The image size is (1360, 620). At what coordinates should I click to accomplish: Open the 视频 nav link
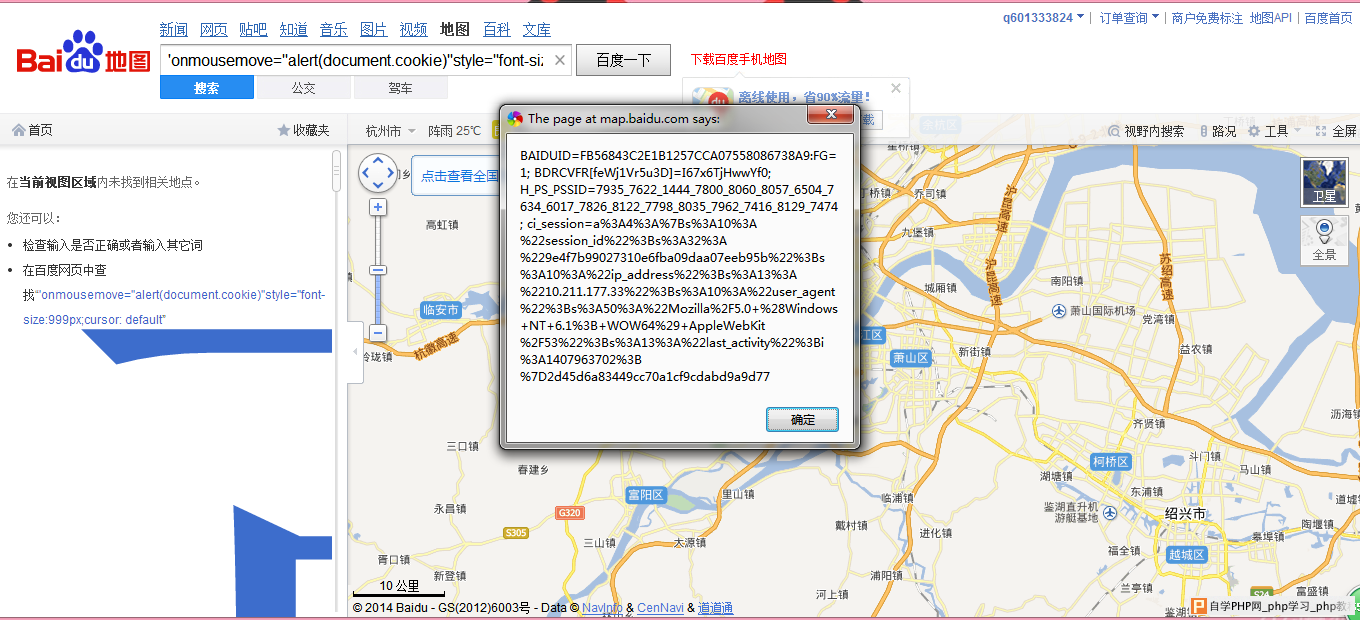coord(414,30)
